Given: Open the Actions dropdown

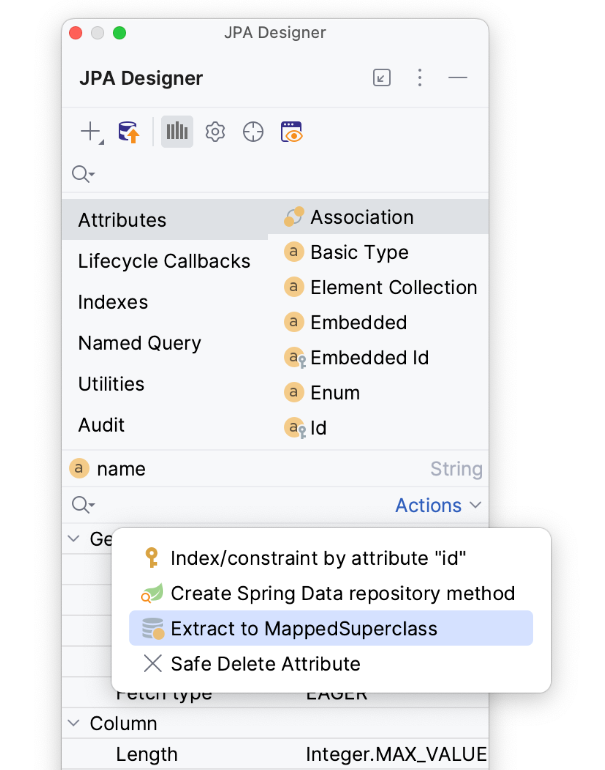Looking at the screenshot, I should [x=438, y=506].
